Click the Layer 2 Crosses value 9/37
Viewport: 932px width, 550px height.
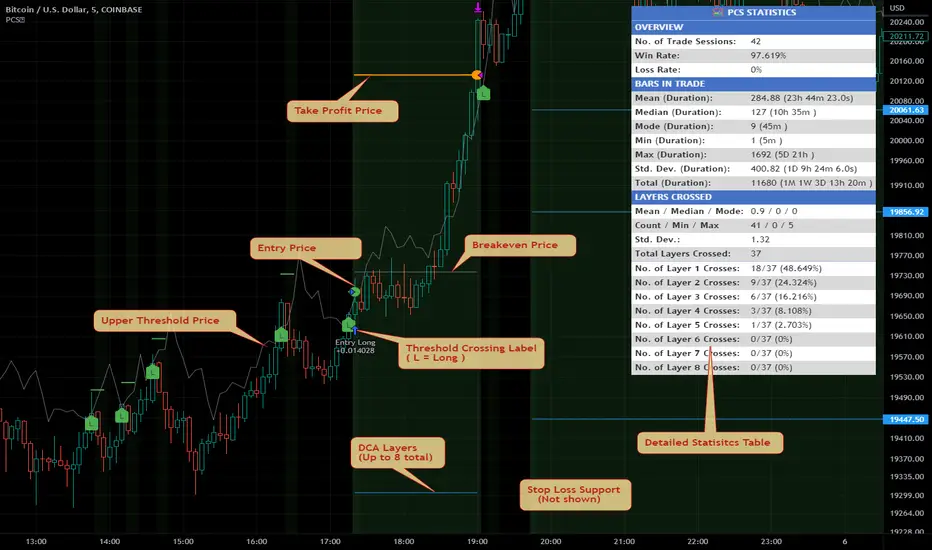click(783, 282)
